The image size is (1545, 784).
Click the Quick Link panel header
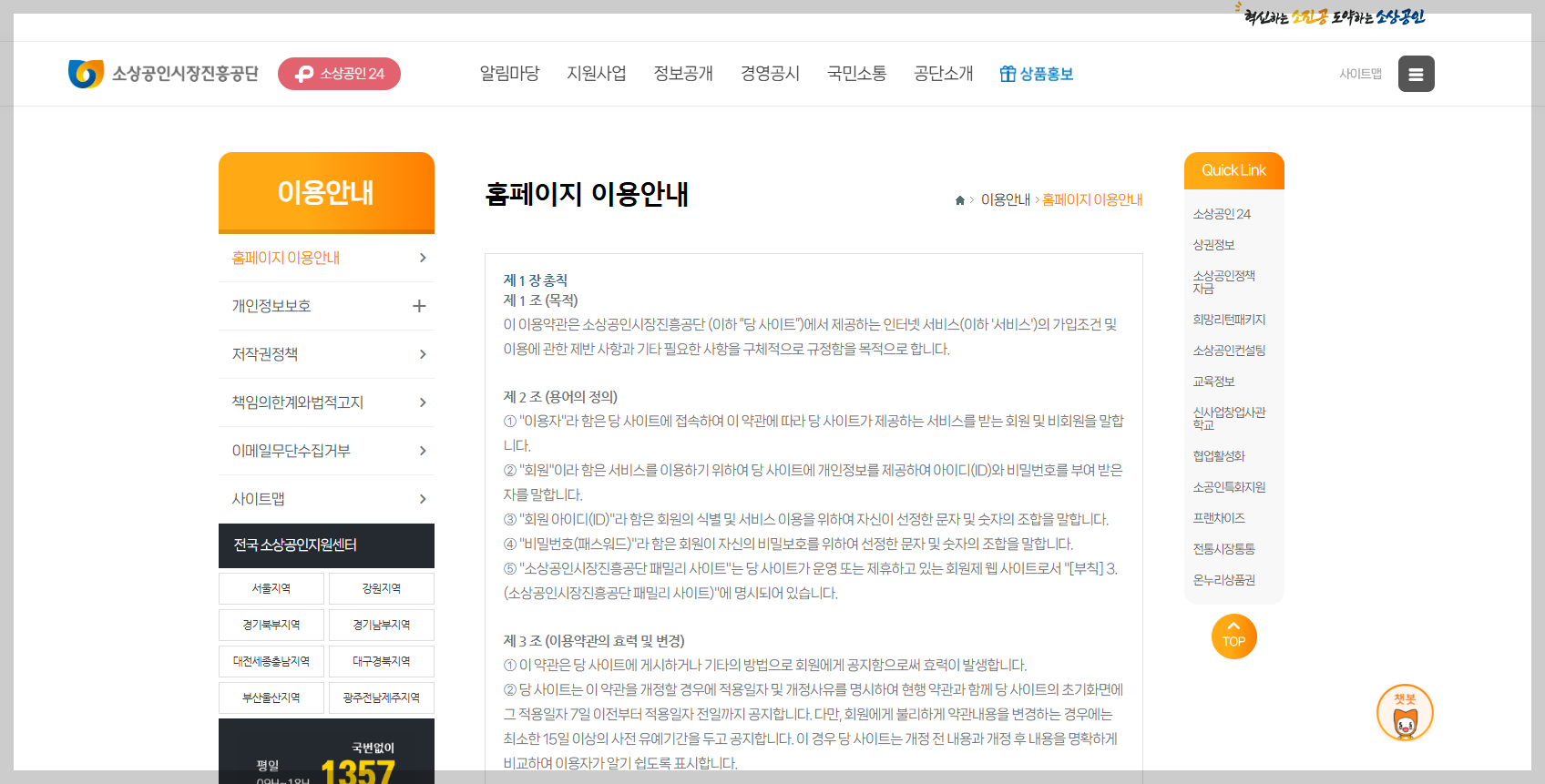tap(1234, 170)
